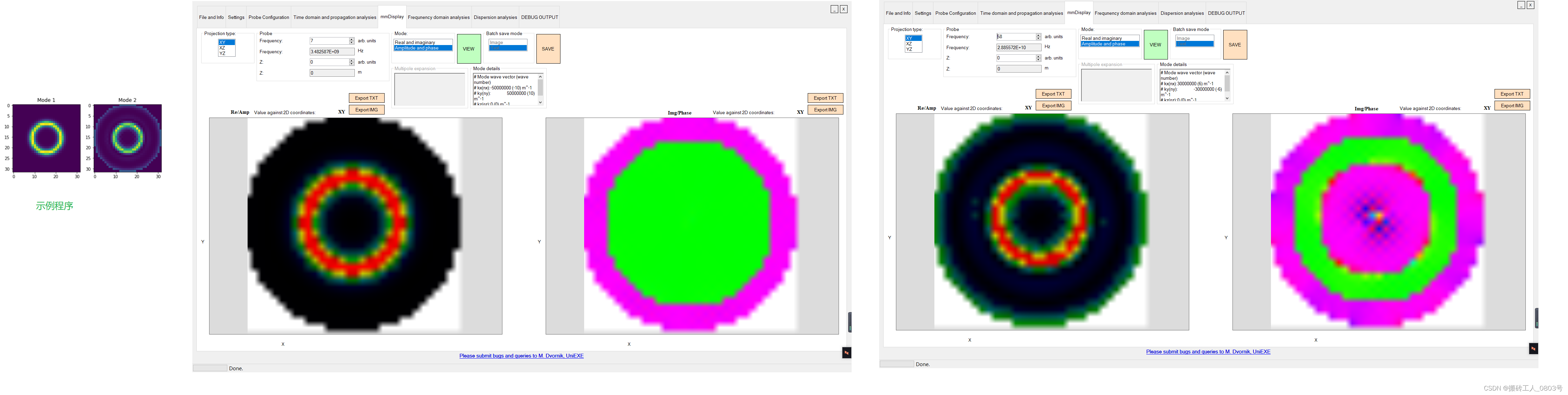This screenshot has width=1568, height=395.
Task: Click Frequency arb. units field showing 58
Action: 1015,36
